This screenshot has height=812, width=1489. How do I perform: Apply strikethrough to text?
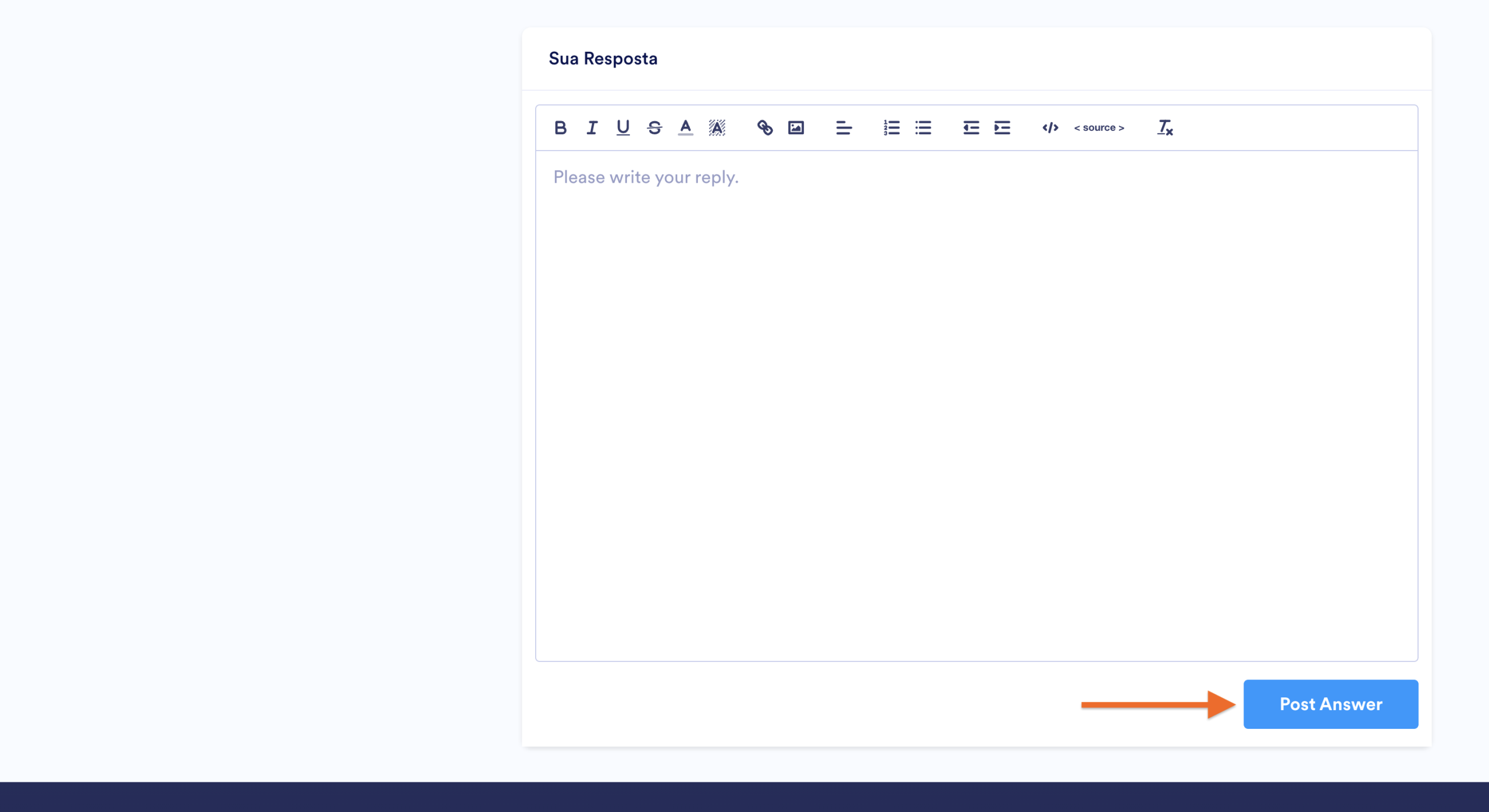[x=654, y=127]
